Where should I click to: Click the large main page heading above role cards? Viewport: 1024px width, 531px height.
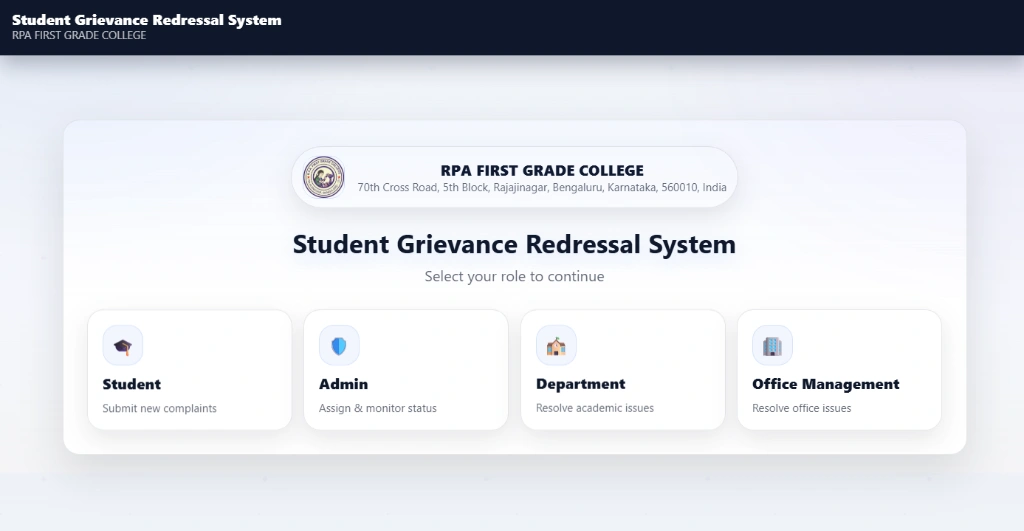(514, 244)
